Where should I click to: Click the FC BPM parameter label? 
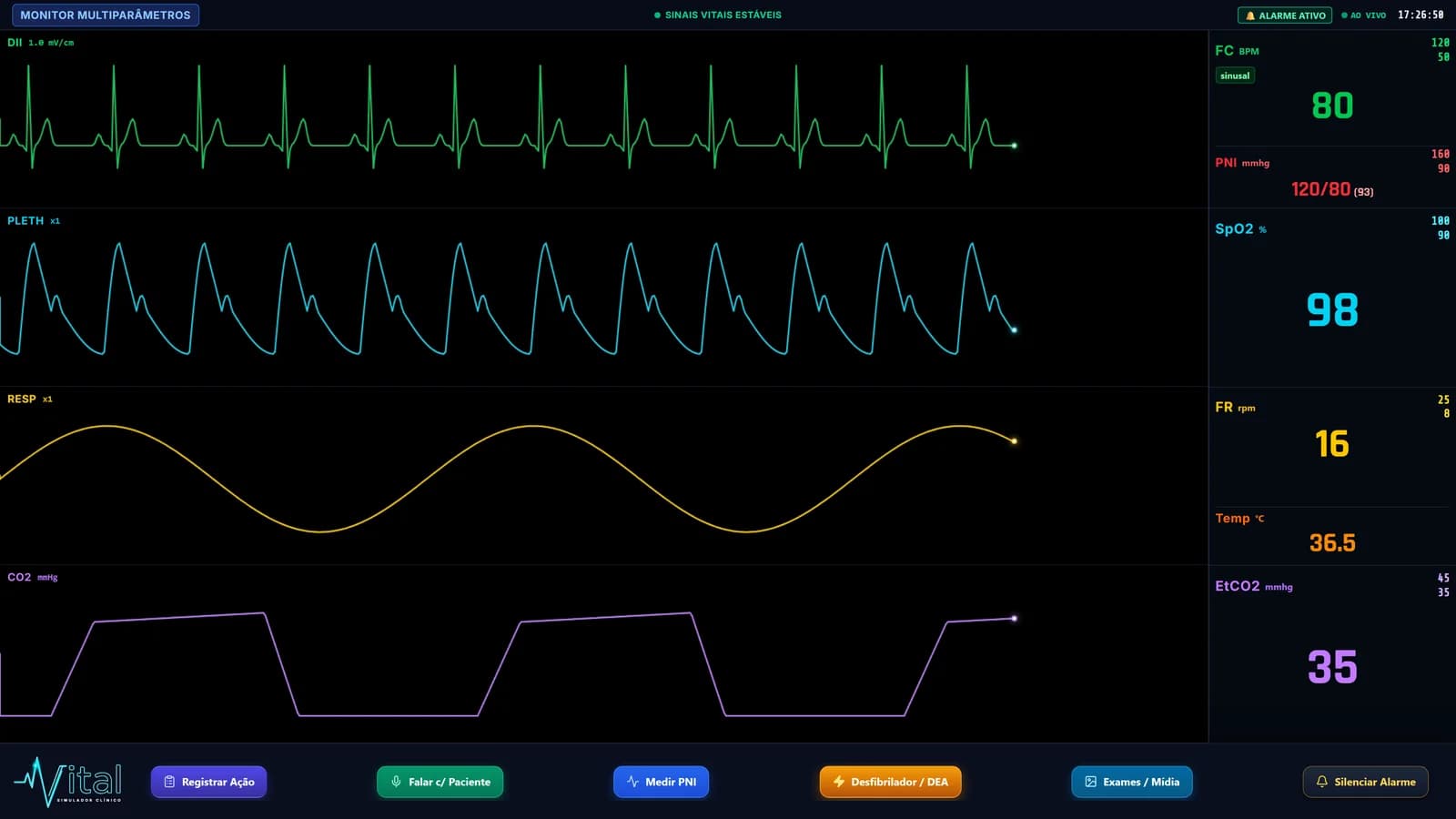coord(1237,51)
